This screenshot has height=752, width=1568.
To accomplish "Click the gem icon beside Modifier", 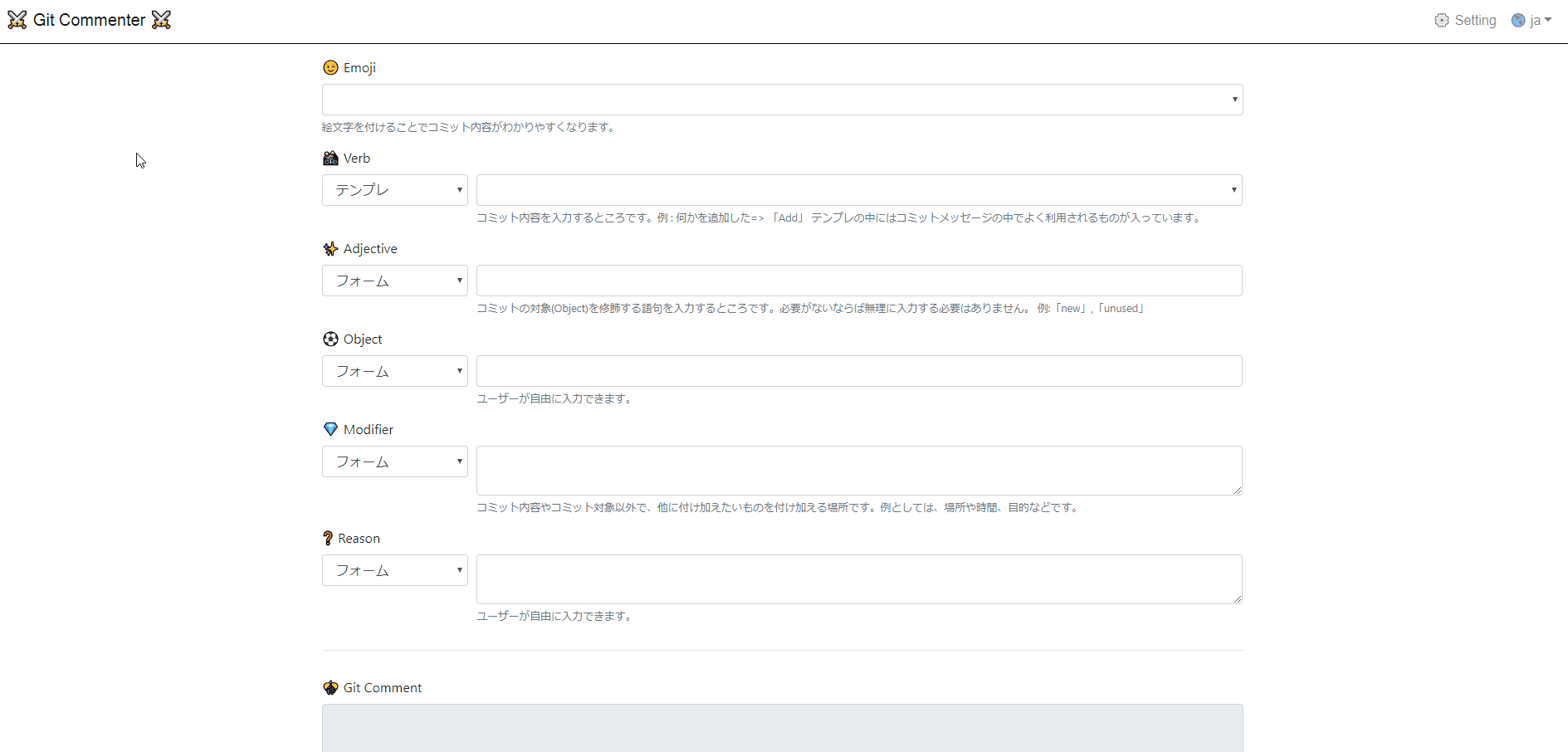I will tap(330, 429).
